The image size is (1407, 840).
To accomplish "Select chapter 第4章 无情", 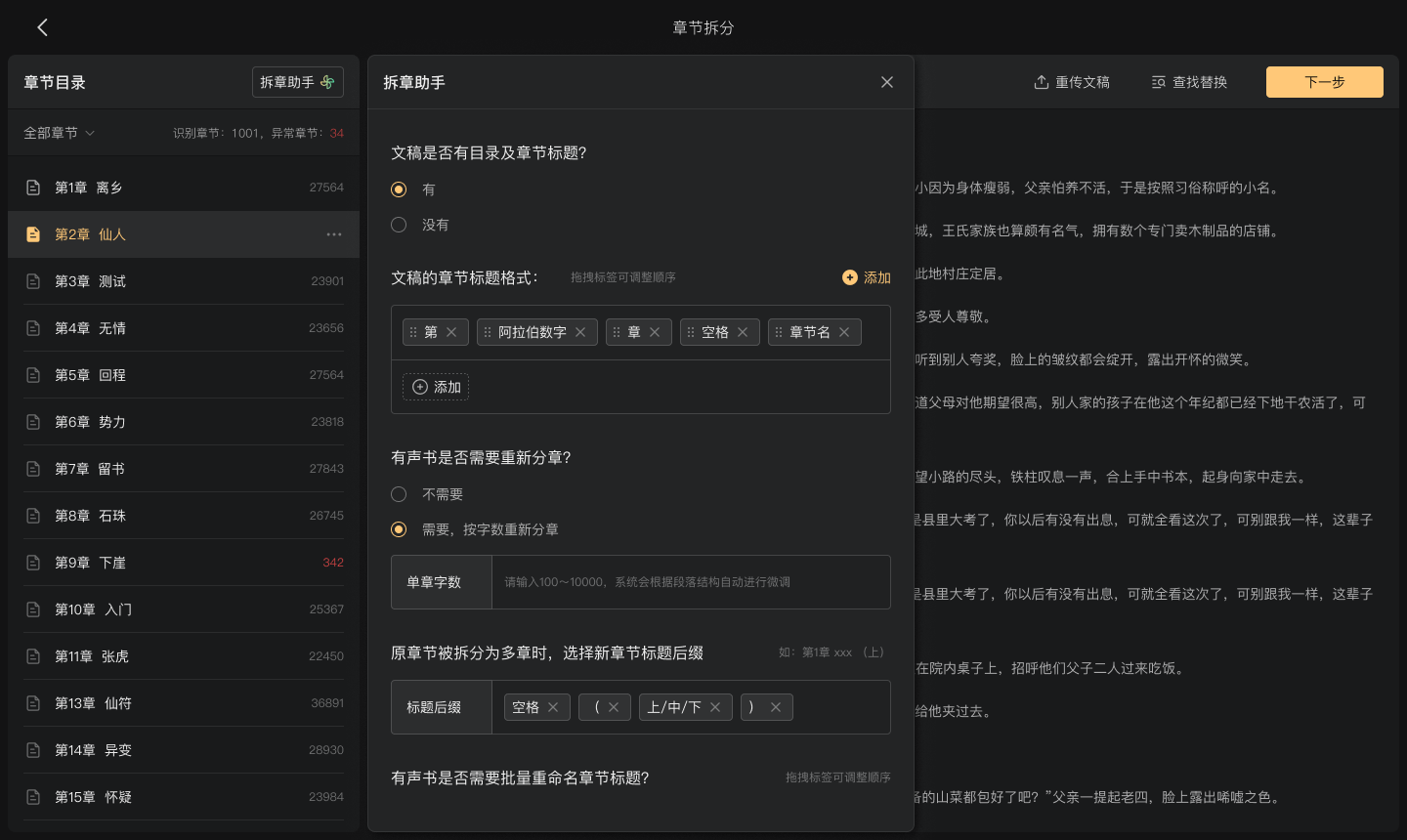I will [x=184, y=328].
